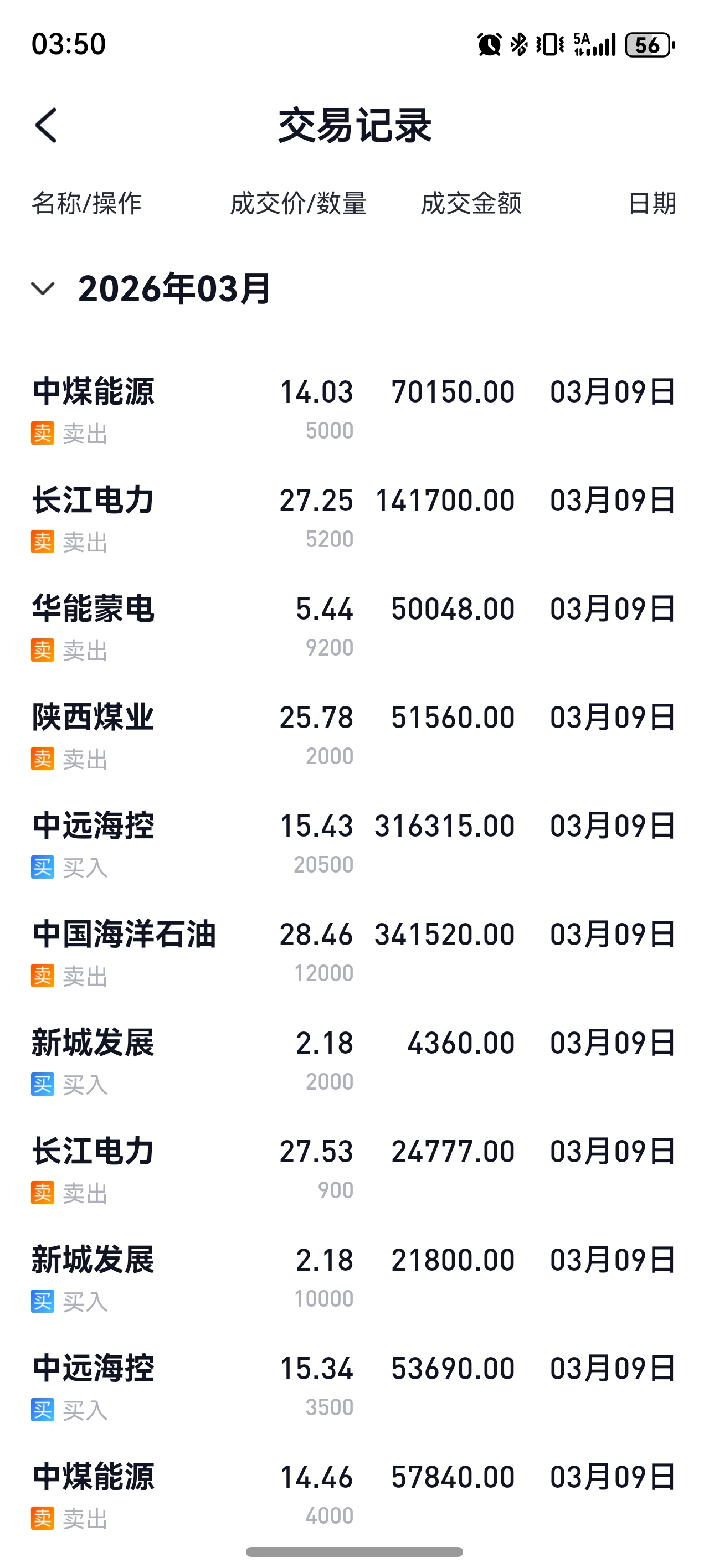
Task: Select the 名称/操作 column header
Action: pos(86,203)
